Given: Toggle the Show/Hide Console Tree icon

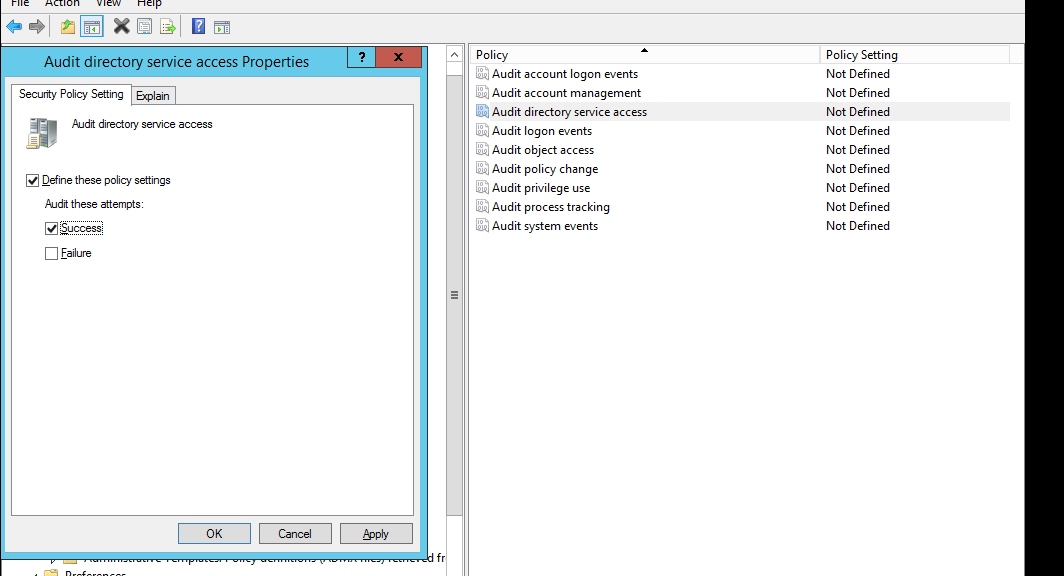Looking at the screenshot, I should [92, 27].
